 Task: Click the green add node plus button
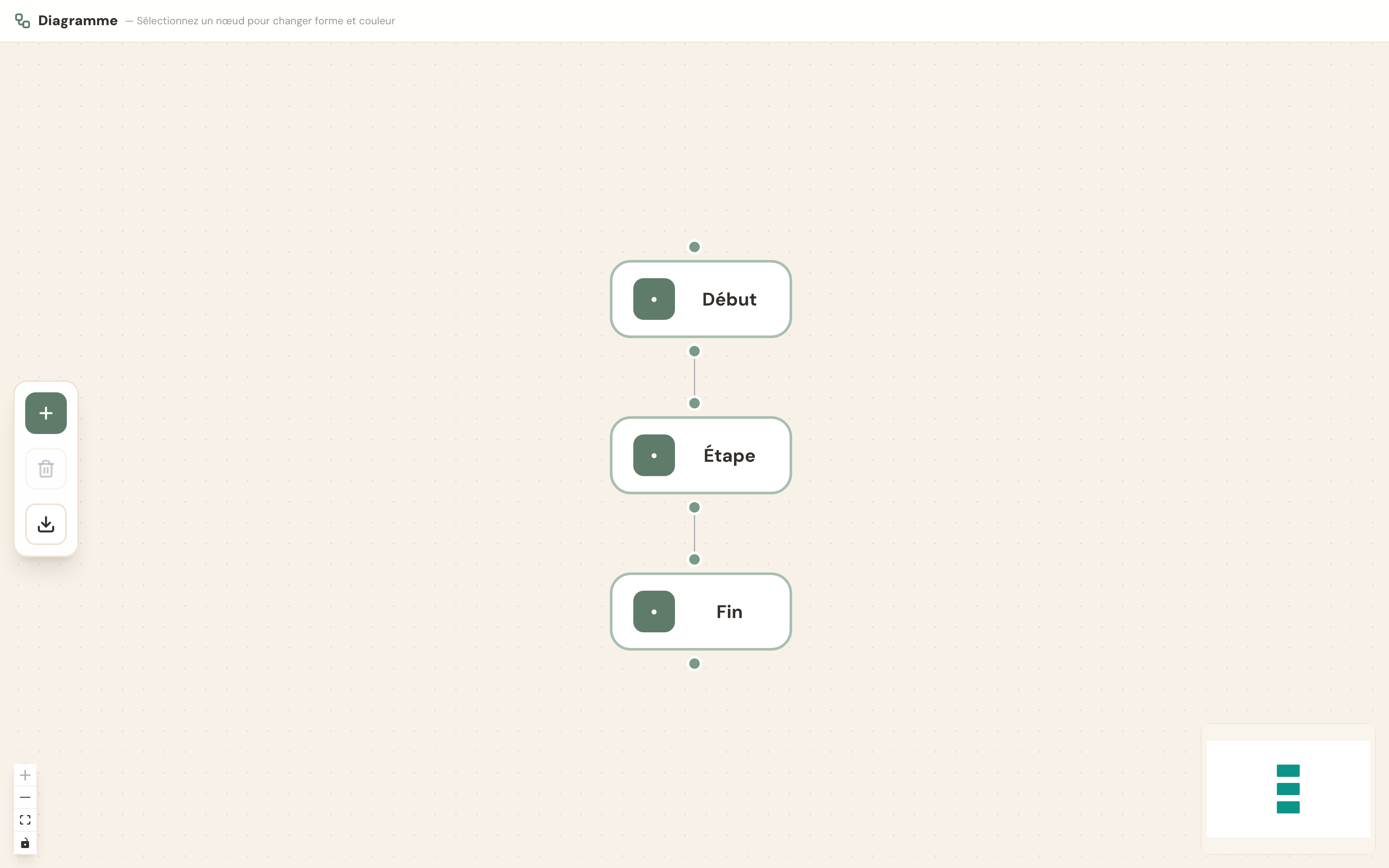46,413
